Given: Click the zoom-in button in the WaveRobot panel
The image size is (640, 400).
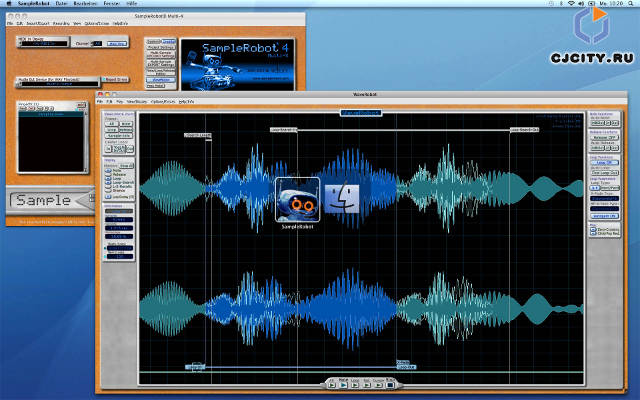Looking at the screenshot, I should [x=108, y=149].
